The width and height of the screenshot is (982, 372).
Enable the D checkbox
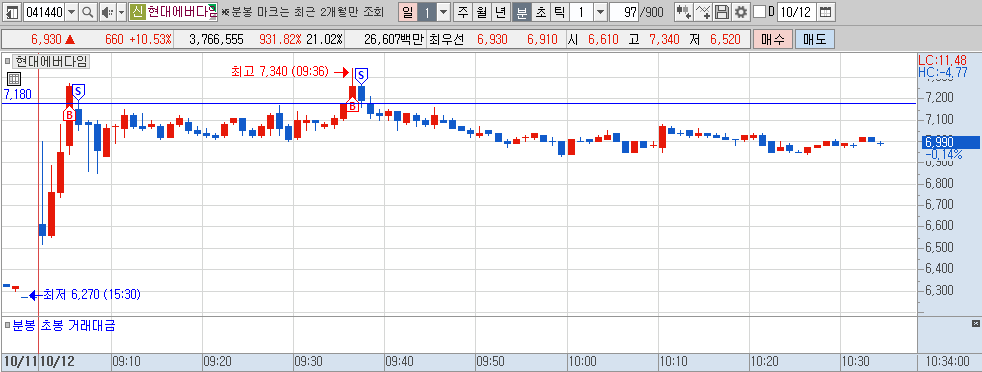tap(759, 11)
